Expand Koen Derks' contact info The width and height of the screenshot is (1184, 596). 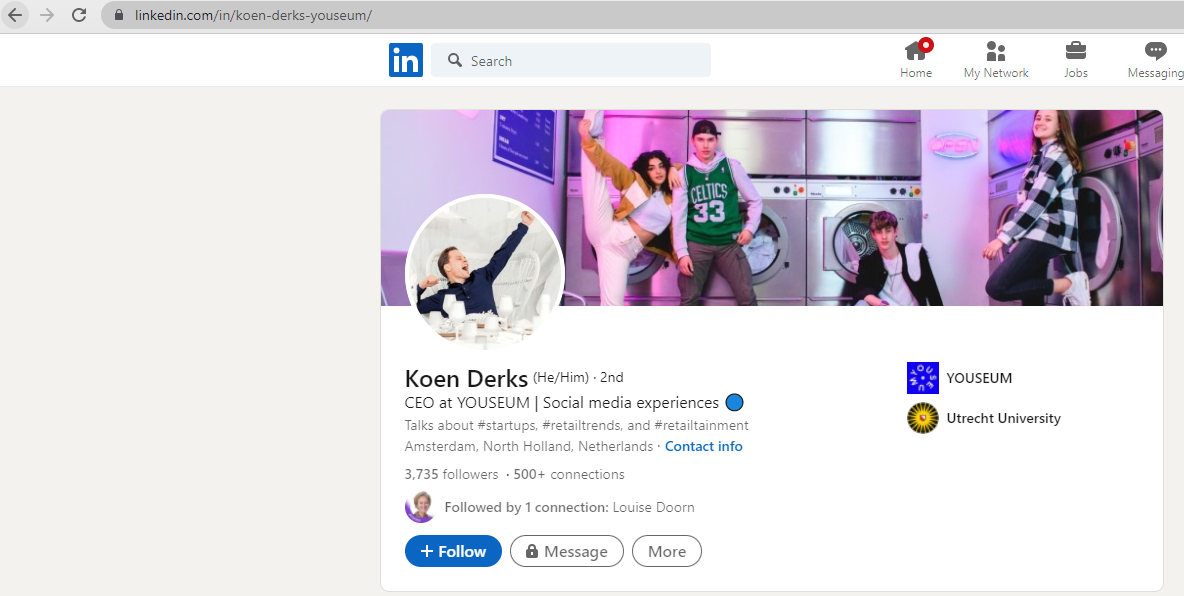tap(703, 446)
